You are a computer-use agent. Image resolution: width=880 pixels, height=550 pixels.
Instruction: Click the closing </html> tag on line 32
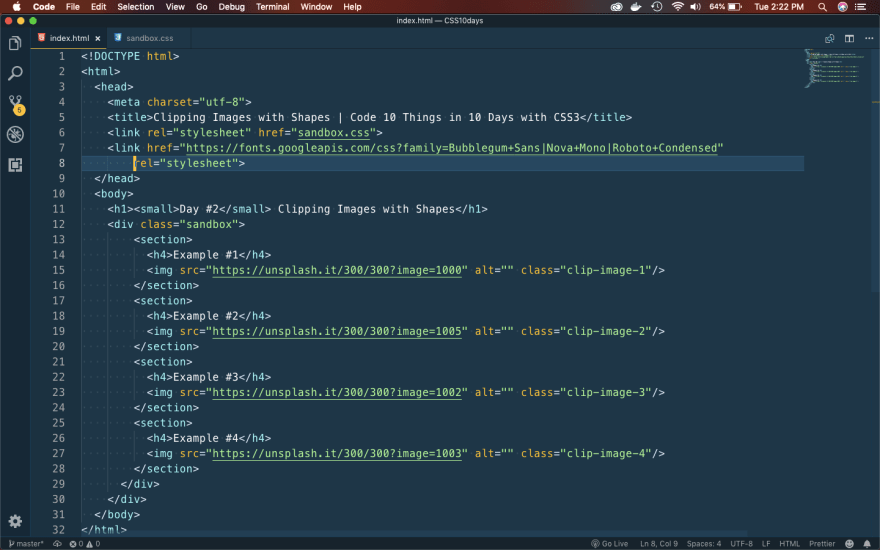tap(104, 530)
